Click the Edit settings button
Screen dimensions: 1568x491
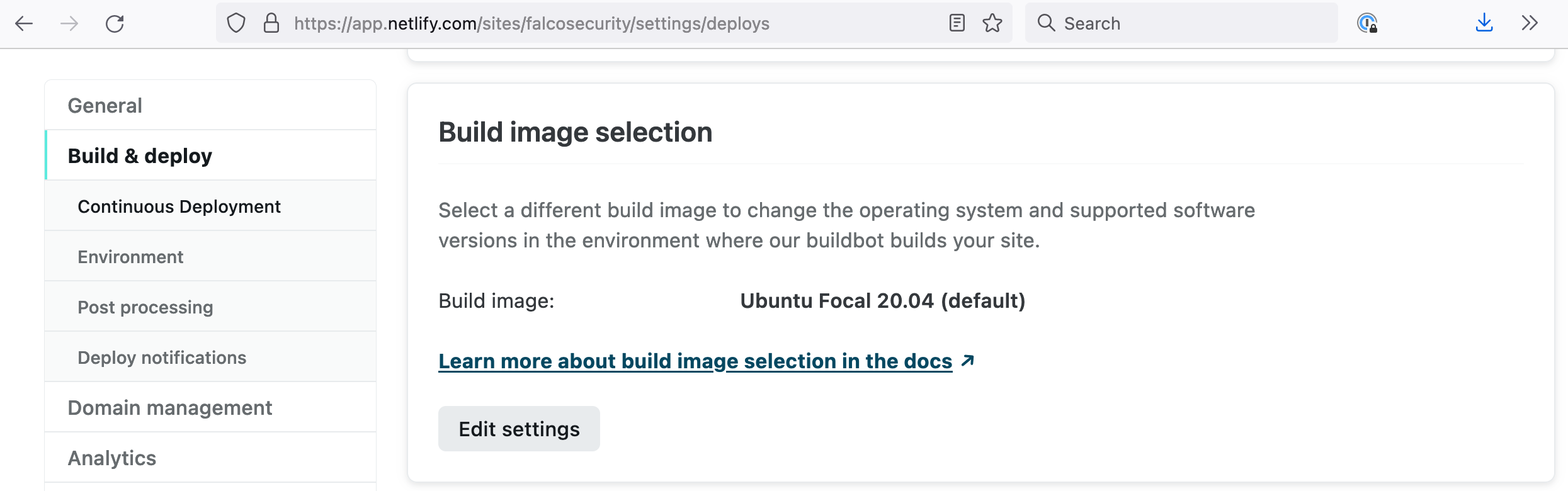519,429
